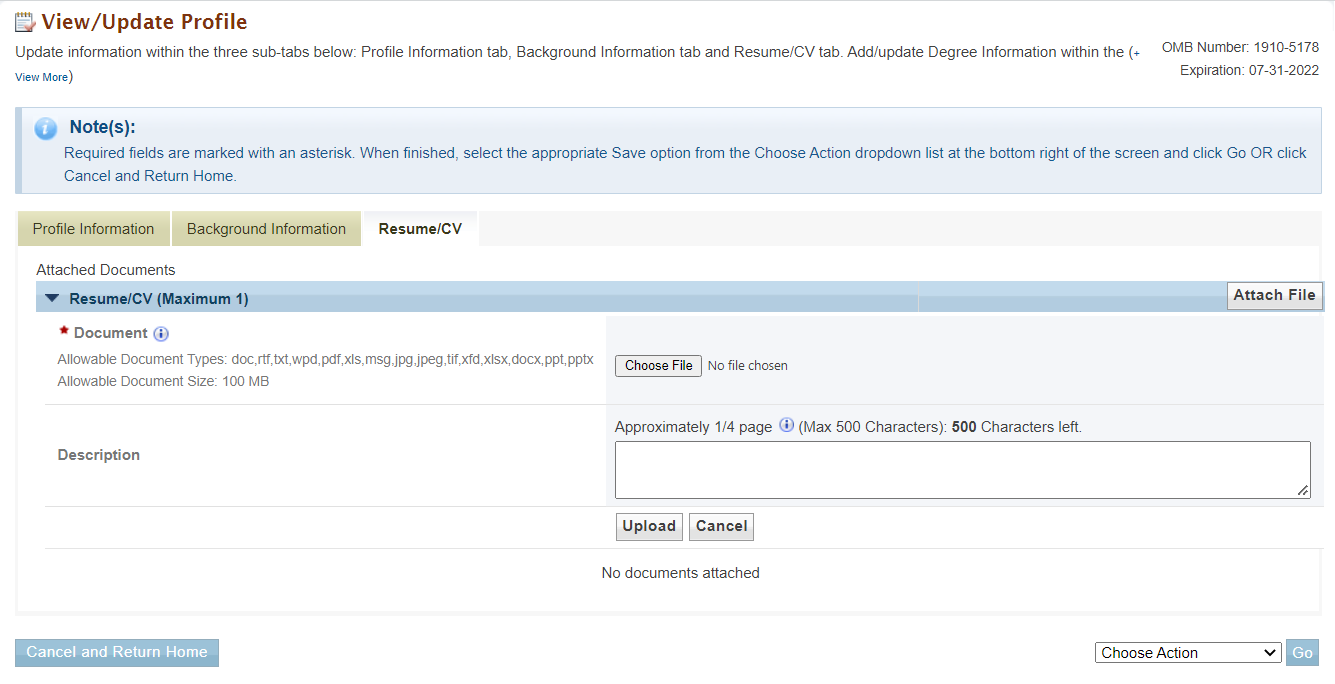Click the View/Update Profile notepad icon
This screenshot has height=684, width=1335.
25,22
